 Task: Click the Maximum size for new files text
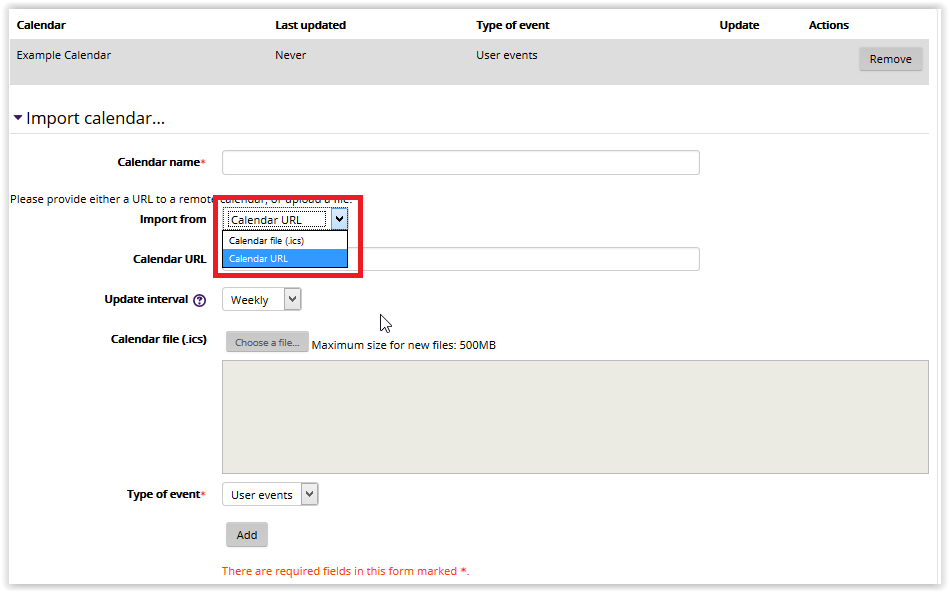(404, 345)
